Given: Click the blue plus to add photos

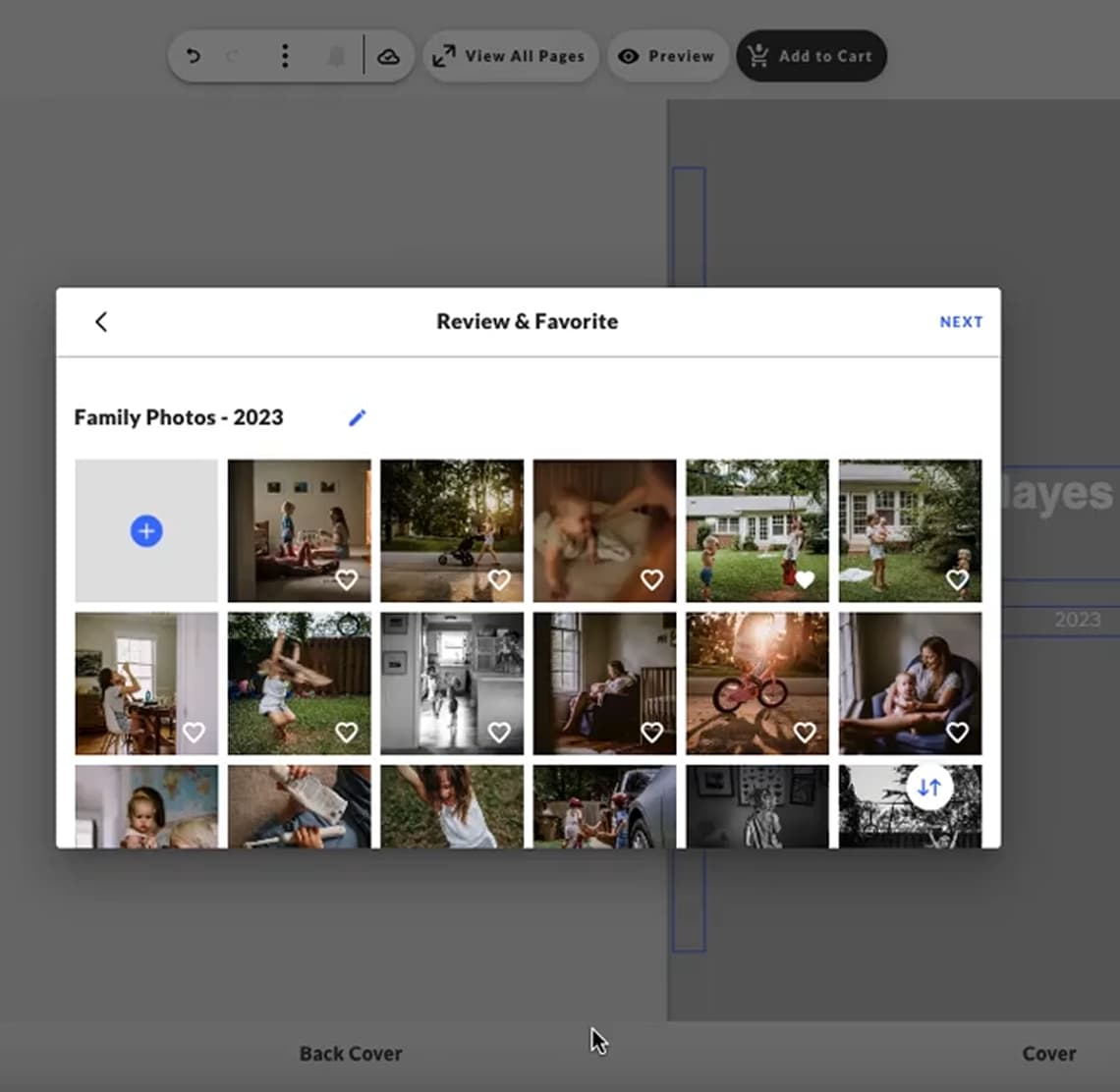Looking at the screenshot, I should [146, 531].
